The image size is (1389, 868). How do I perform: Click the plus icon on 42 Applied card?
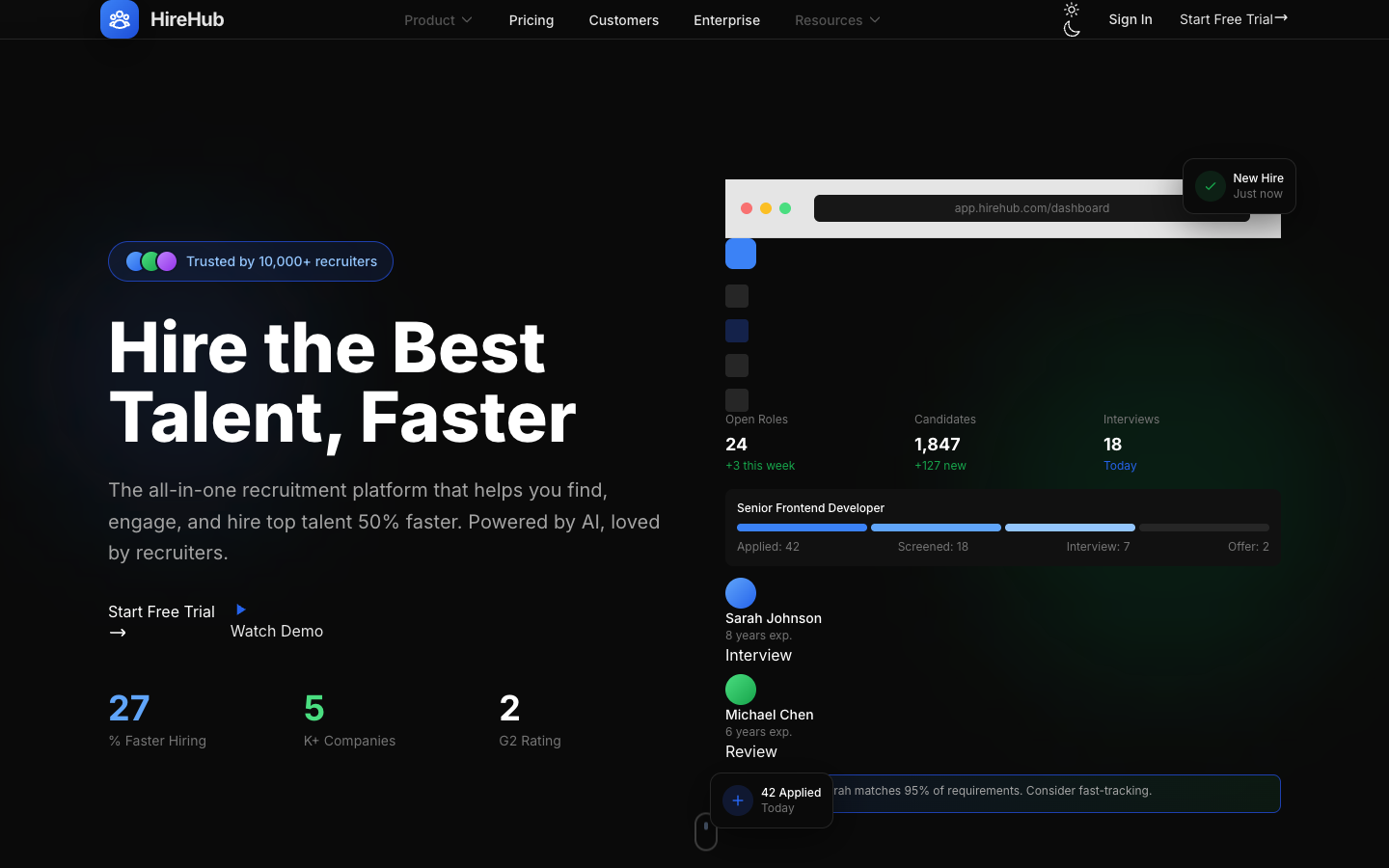737,800
